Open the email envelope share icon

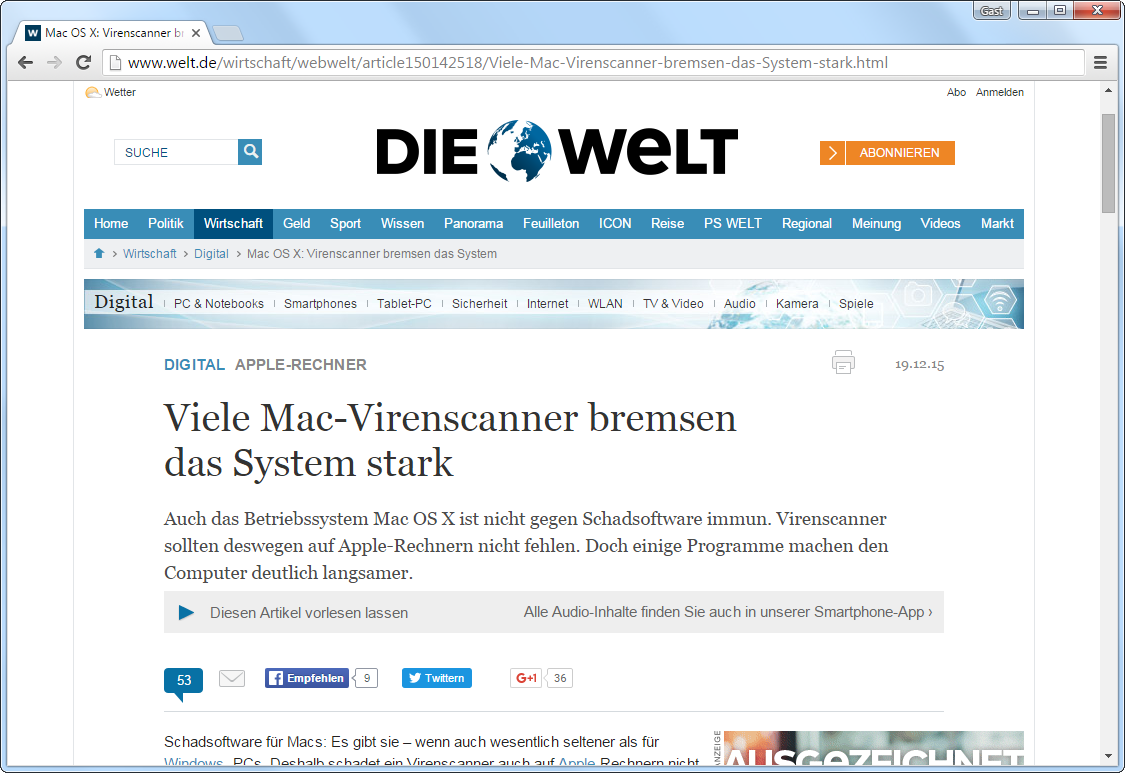click(x=232, y=679)
